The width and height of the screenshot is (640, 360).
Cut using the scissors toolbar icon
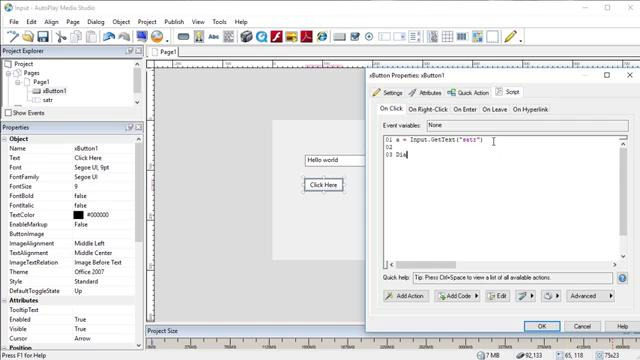click(x=61, y=37)
